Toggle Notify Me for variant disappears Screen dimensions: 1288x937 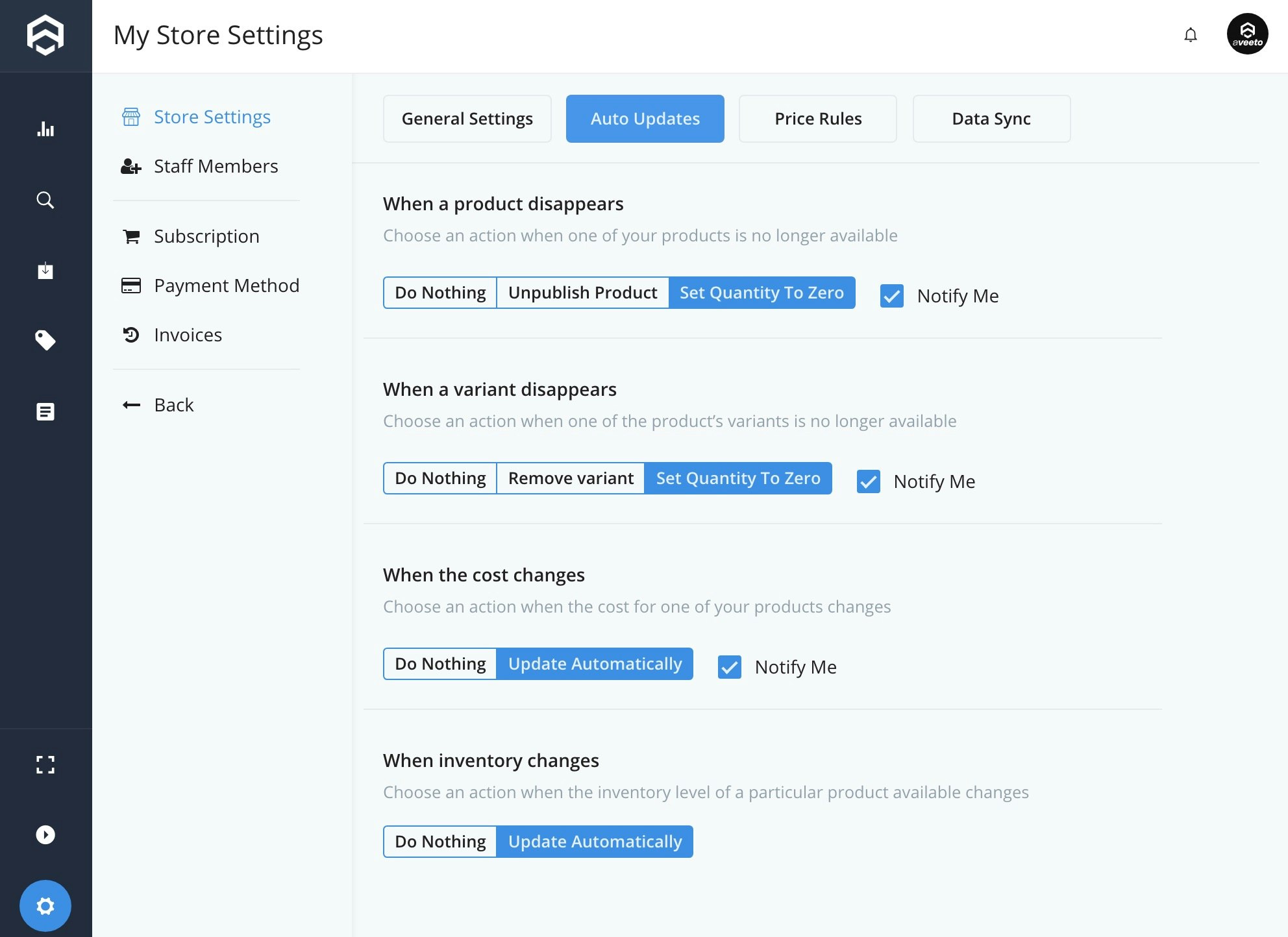(869, 481)
